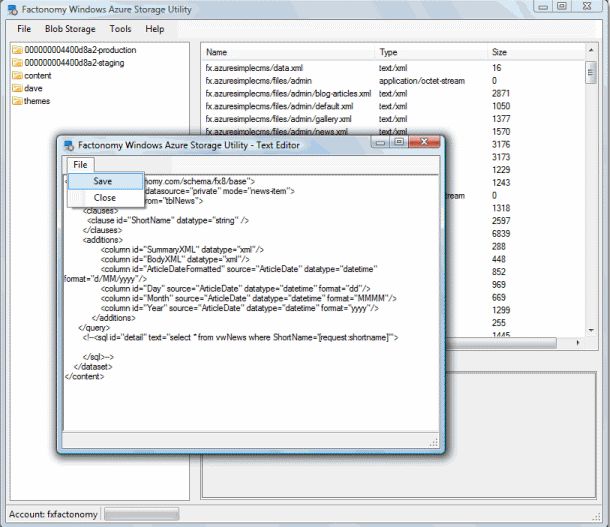The image size is (610, 527).
Task: Click folder icon of 000000004400d8a2-staging container
Action: tap(17, 63)
